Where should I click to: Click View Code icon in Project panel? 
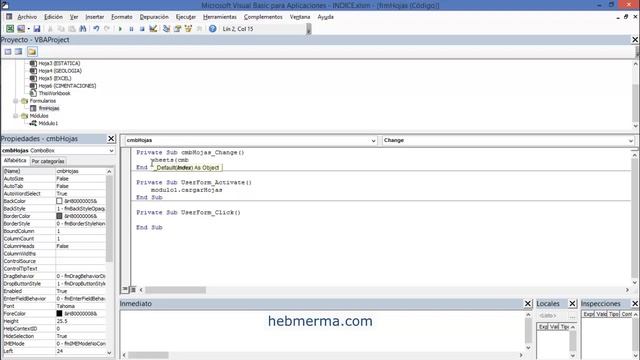click(x=8, y=51)
